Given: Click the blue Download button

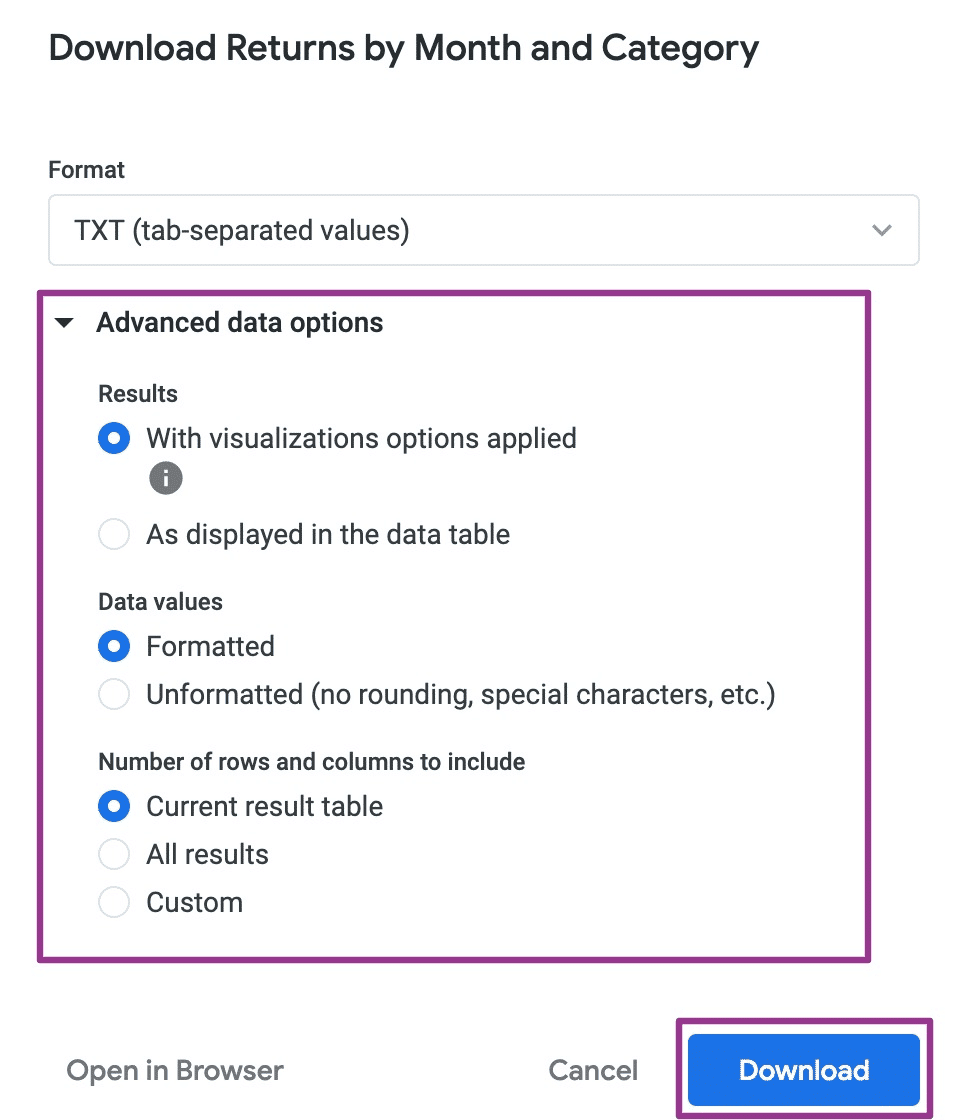Looking at the screenshot, I should [x=803, y=1071].
